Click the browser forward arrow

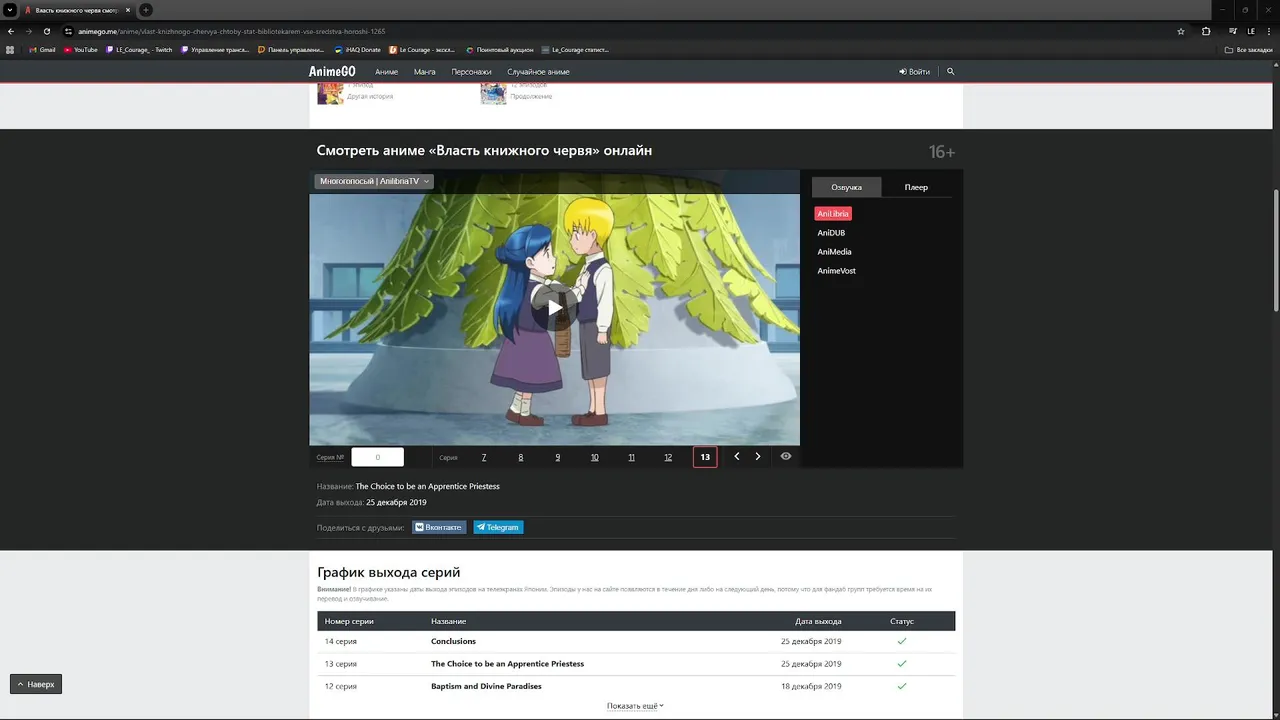[x=29, y=31]
